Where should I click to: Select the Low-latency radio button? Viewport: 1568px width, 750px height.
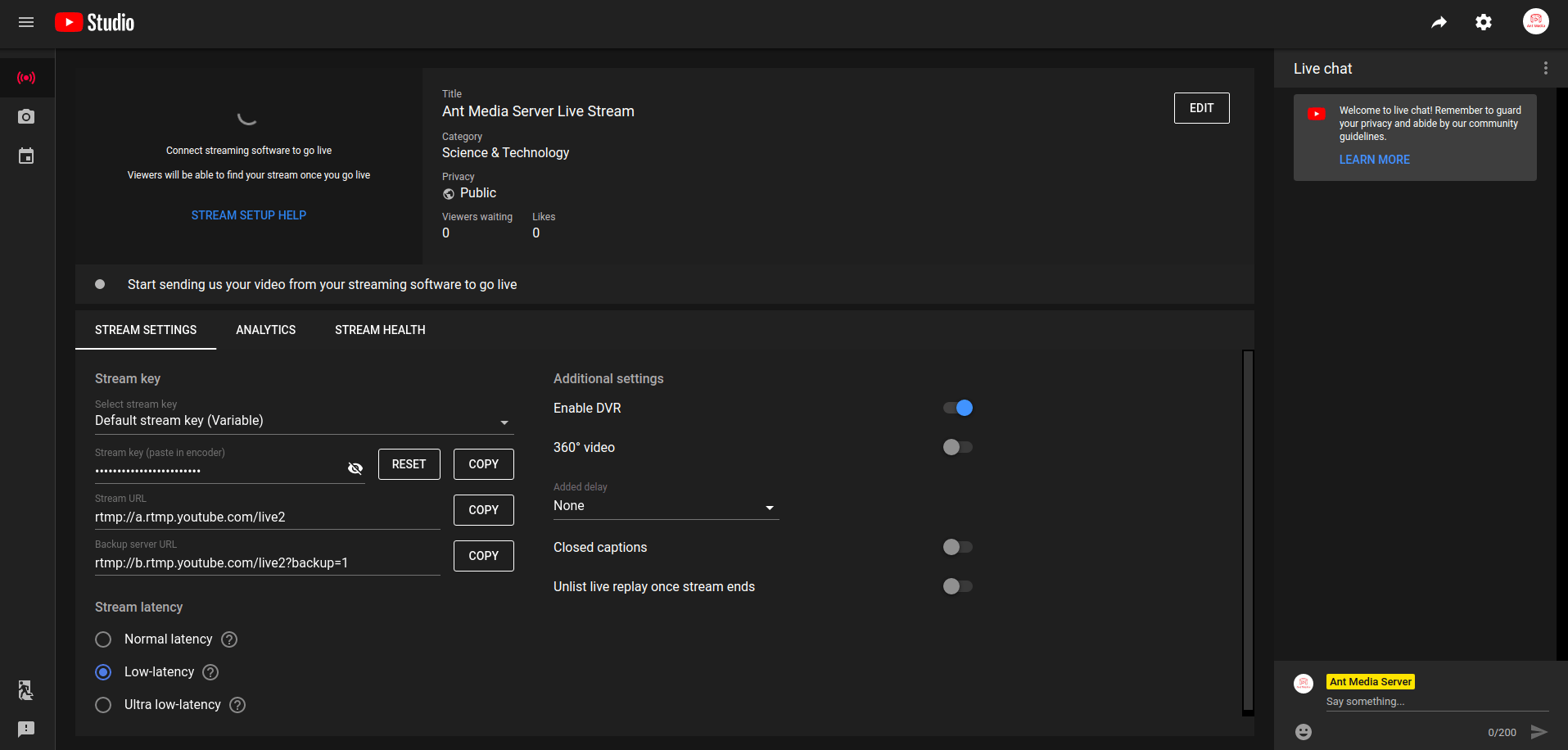tap(103, 672)
